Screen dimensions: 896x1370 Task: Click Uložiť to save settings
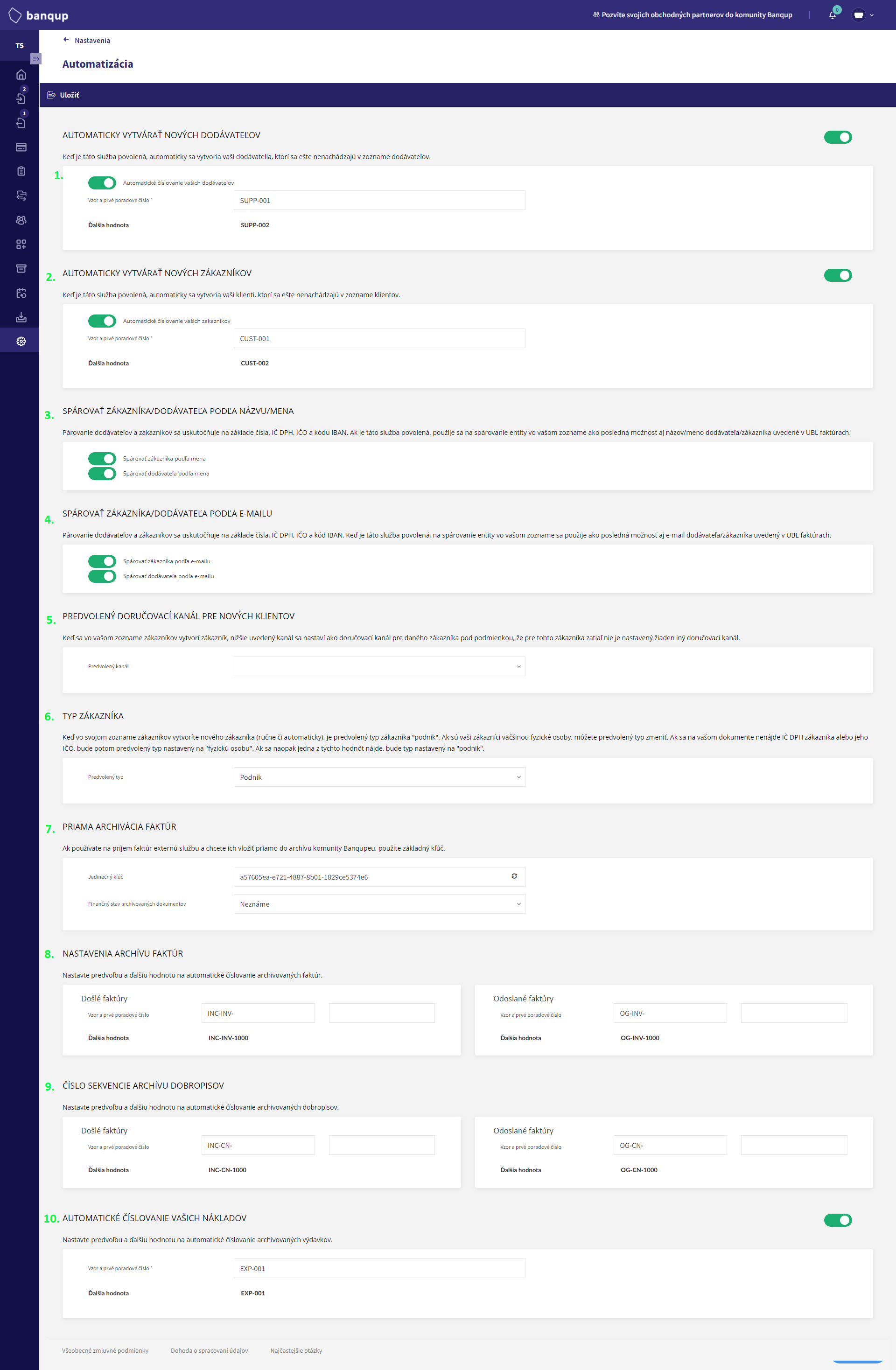click(x=63, y=96)
